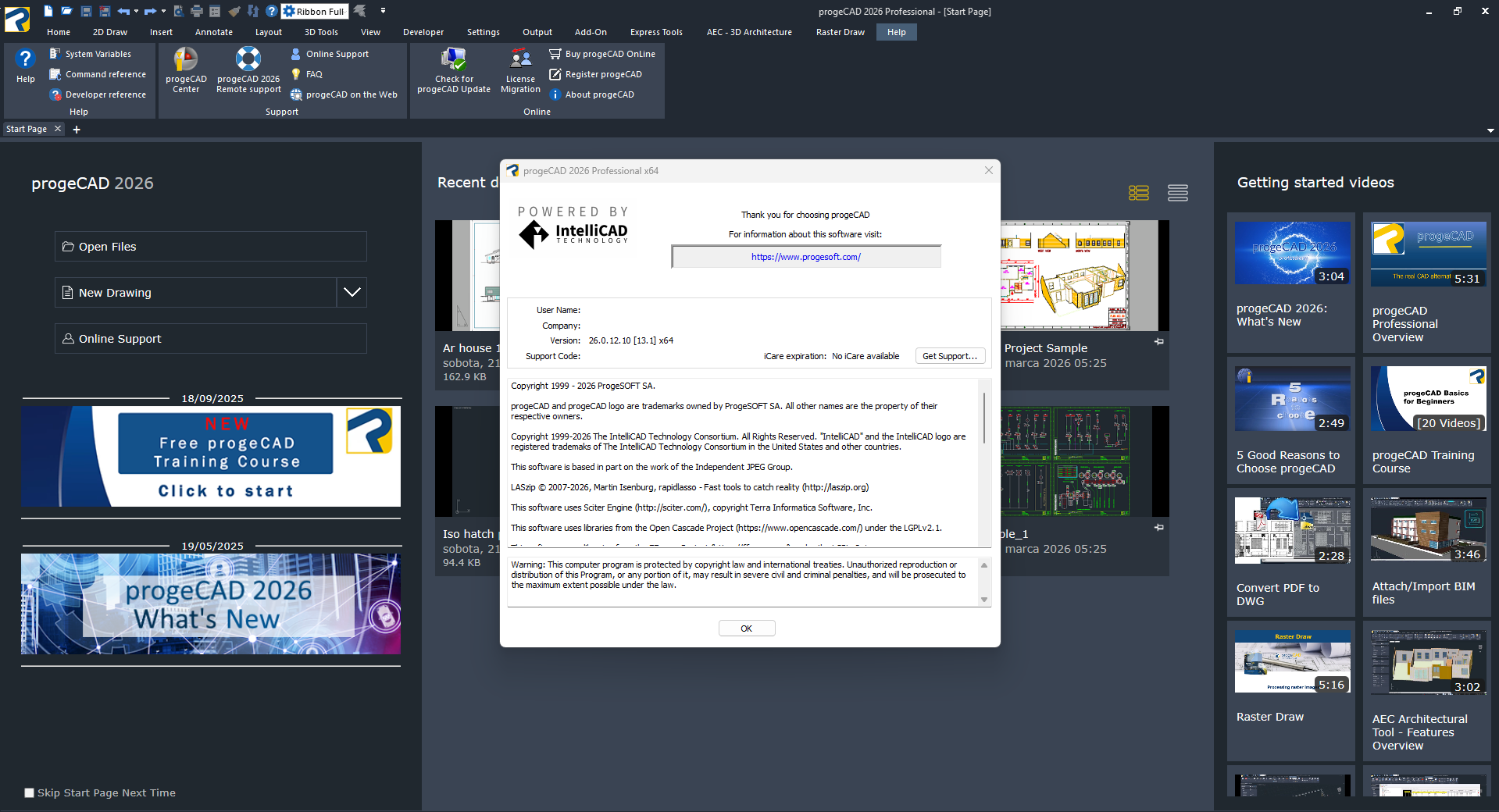1499x812 pixels.
Task: Open the Project Sample recent drawing thumbnail
Action: tap(1085, 276)
